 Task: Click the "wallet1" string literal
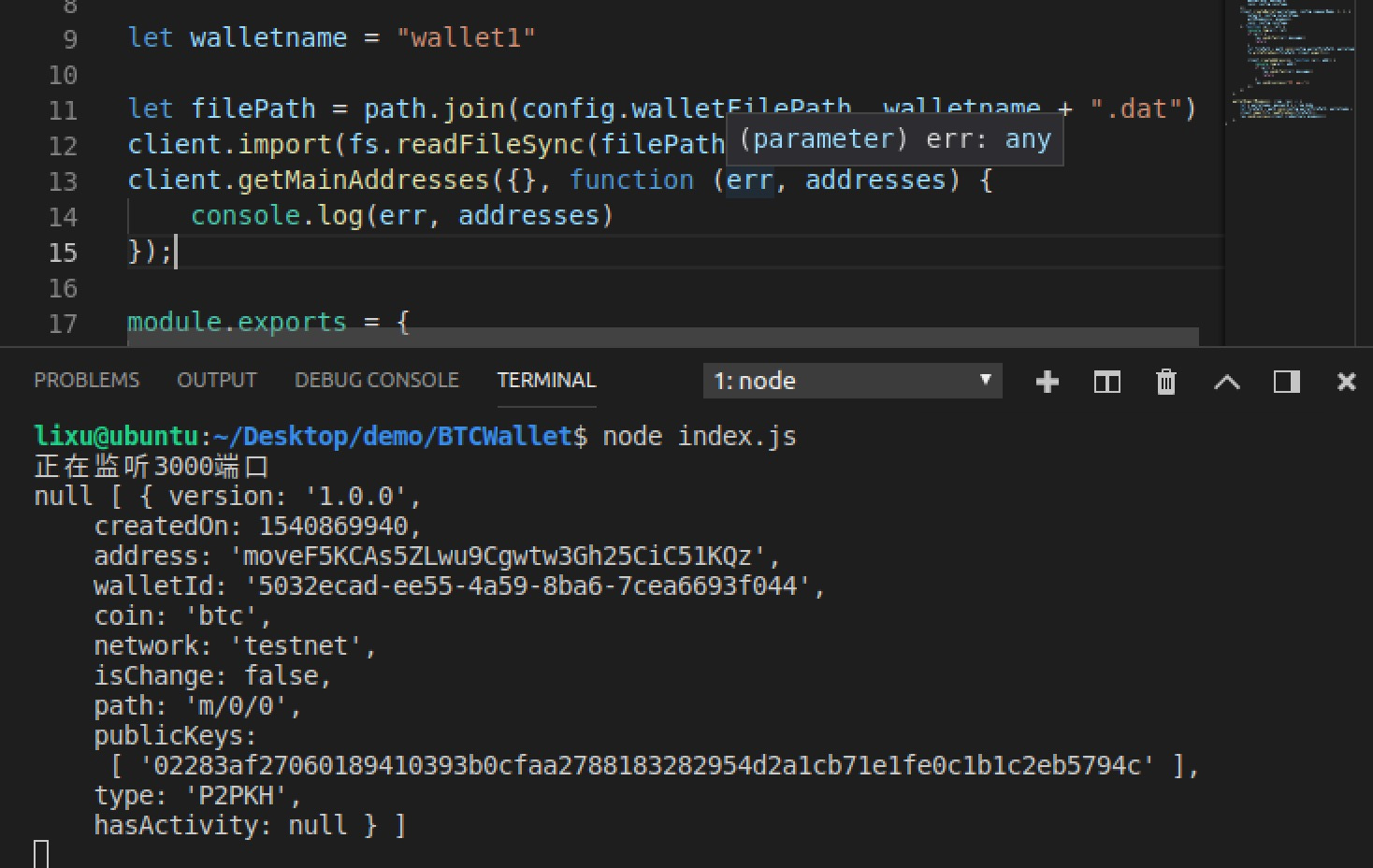pyautogui.click(x=466, y=37)
